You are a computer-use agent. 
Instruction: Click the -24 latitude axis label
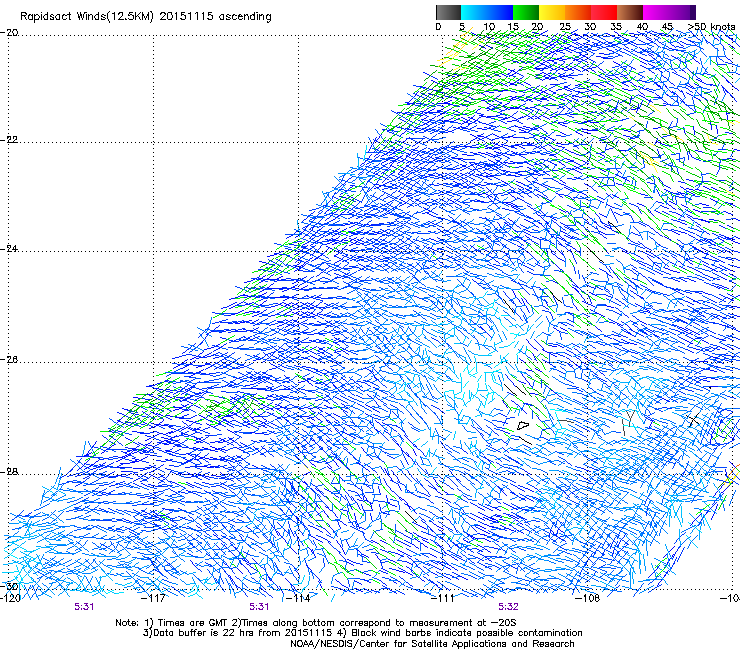pos(9,248)
